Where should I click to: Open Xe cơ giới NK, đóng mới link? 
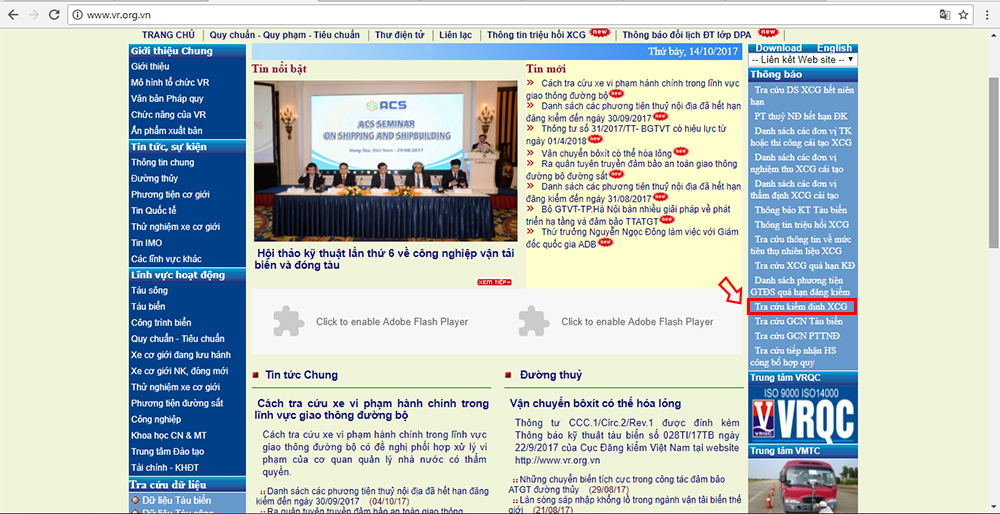[179, 371]
